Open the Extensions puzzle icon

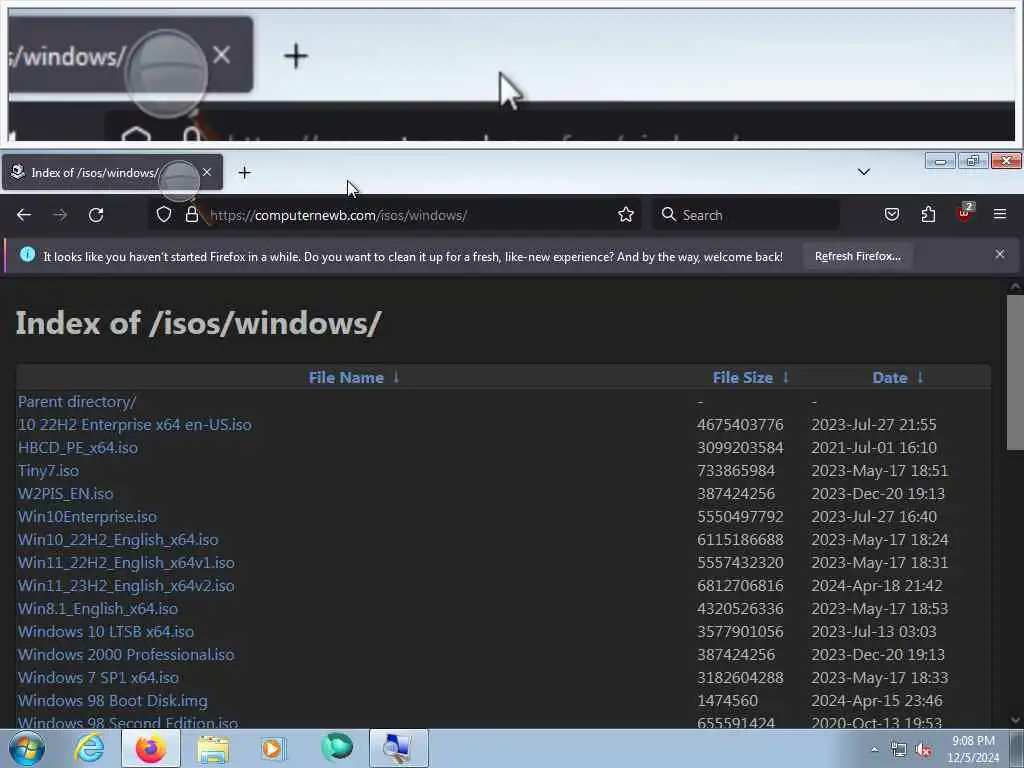[x=928, y=214]
